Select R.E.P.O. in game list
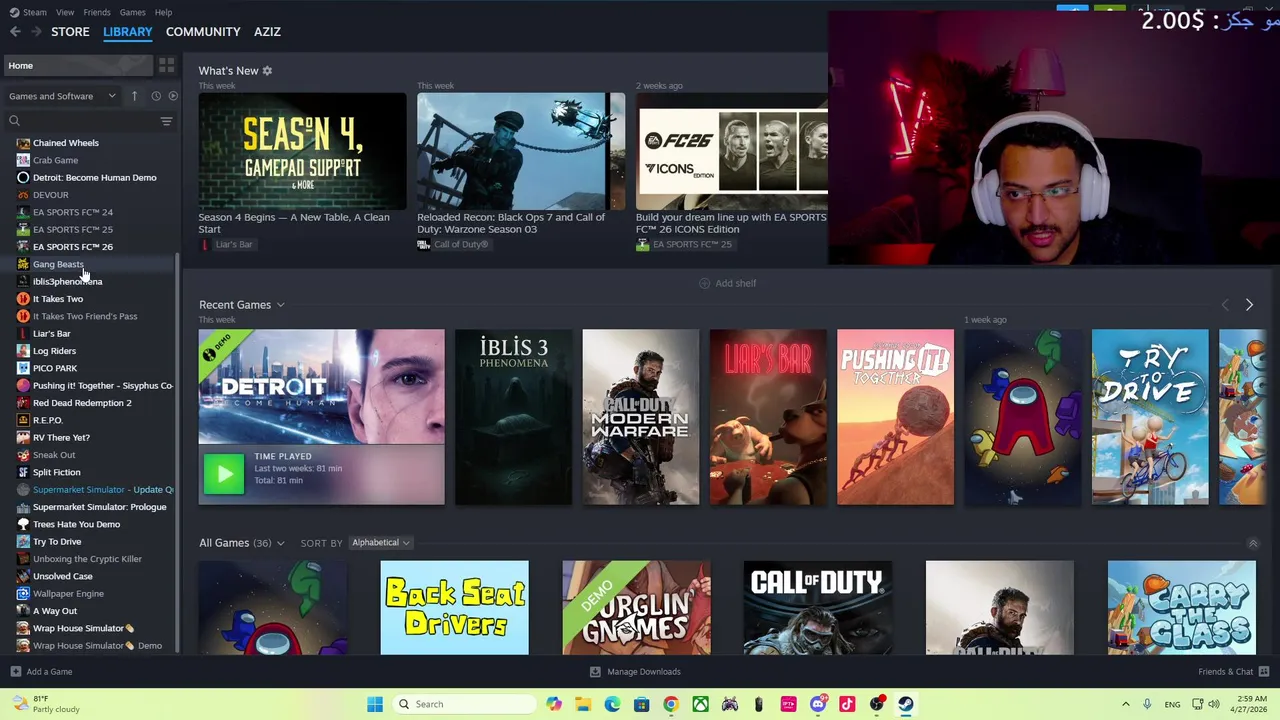The image size is (1280, 720). [48, 420]
